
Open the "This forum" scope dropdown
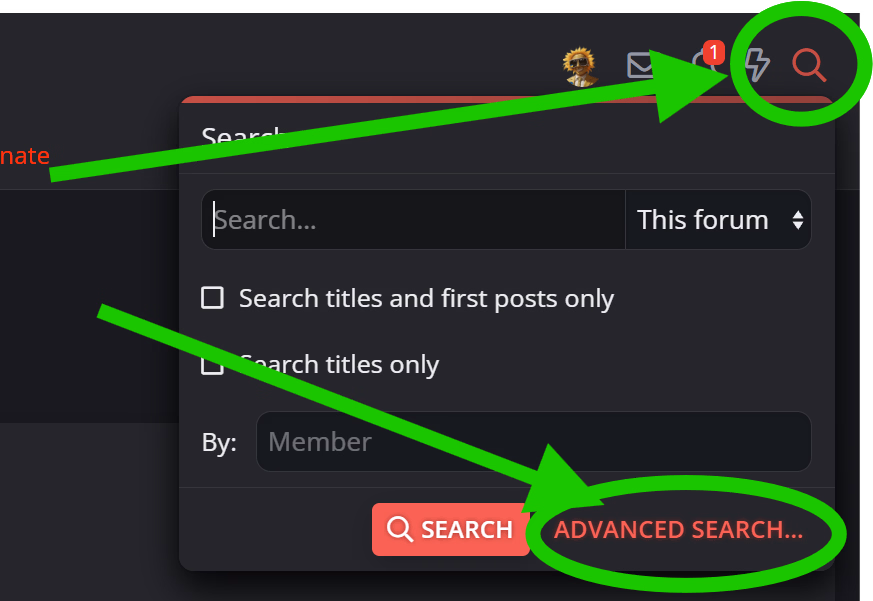point(718,219)
